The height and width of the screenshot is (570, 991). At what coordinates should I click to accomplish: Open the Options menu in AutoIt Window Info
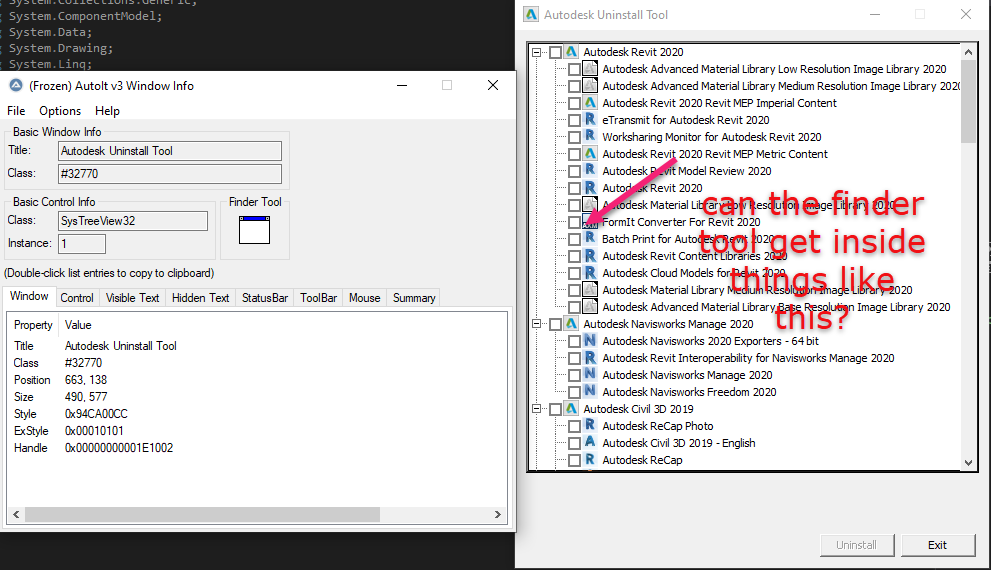coord(60,111)
